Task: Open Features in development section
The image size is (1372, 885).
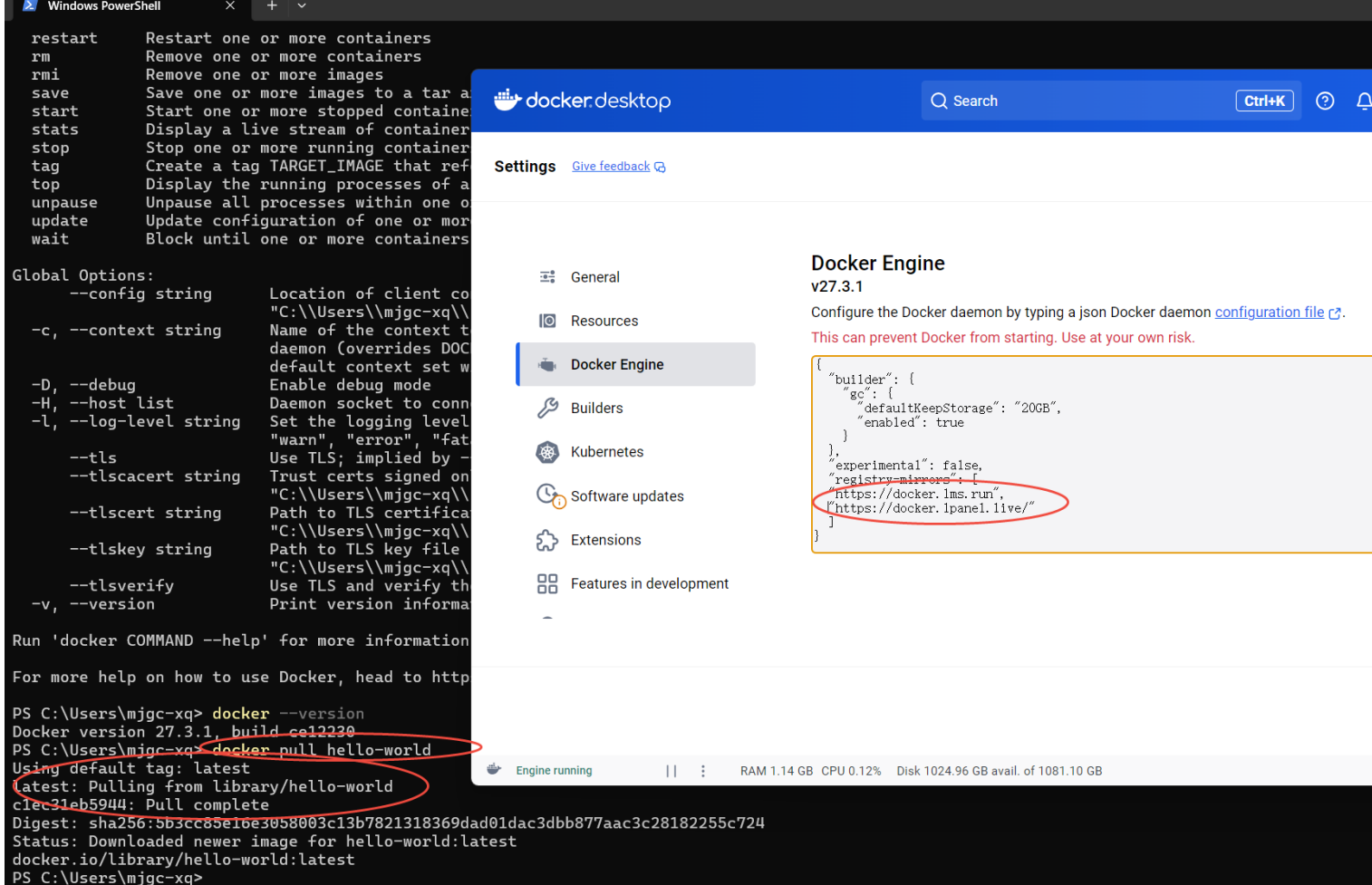Action: 636,583
